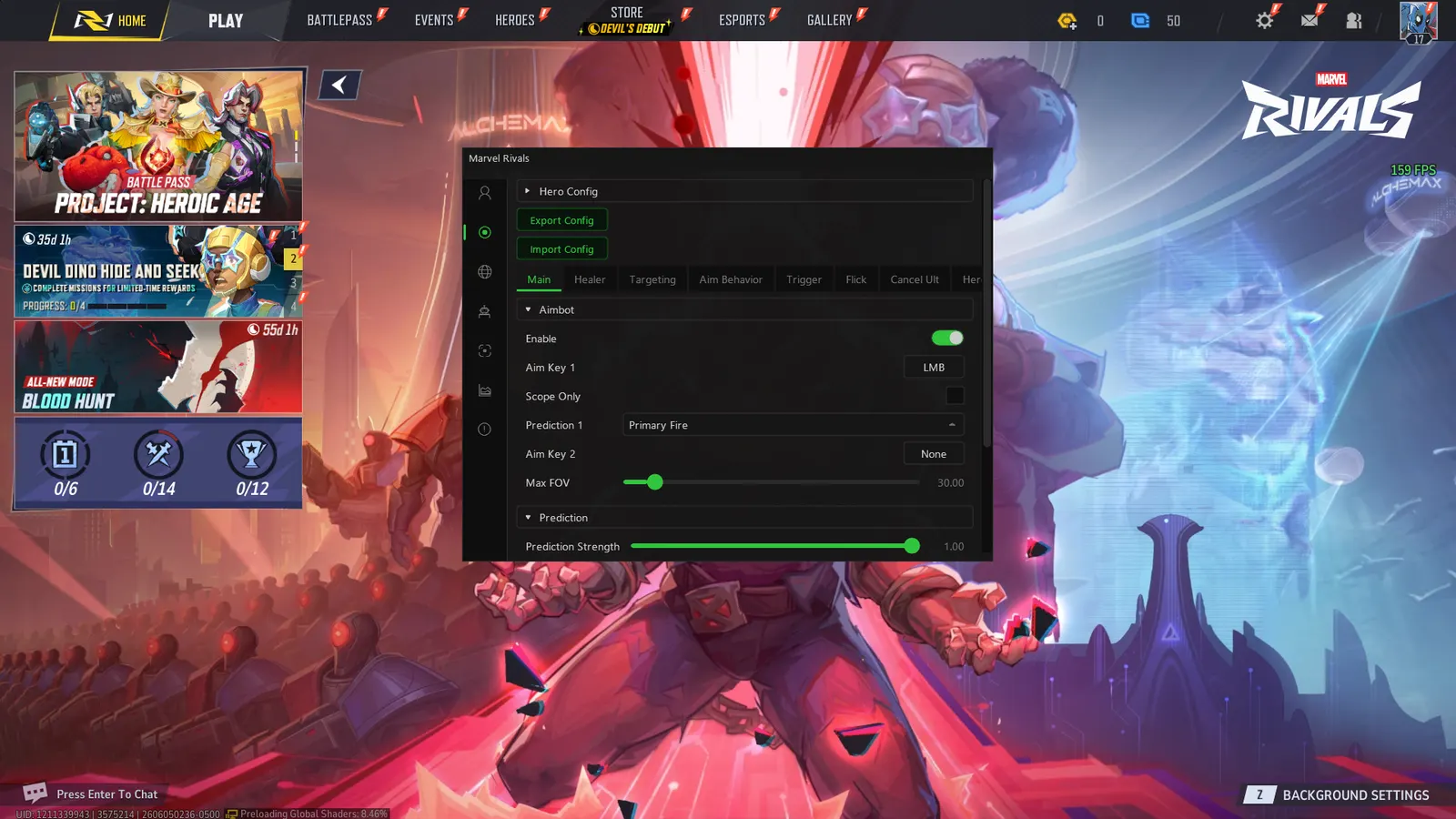The width and height of the screenshot is (1456, 819).
Task: Open the info exclamation icon in the overlay sidebar
Action: pyautogui.click(x=484, y=430)
